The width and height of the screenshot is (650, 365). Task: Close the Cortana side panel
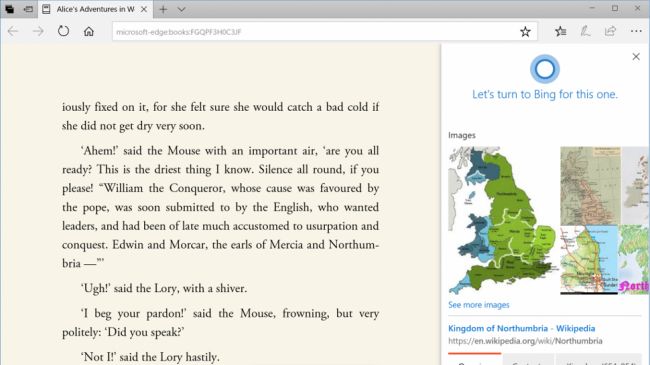click(636, 56)
